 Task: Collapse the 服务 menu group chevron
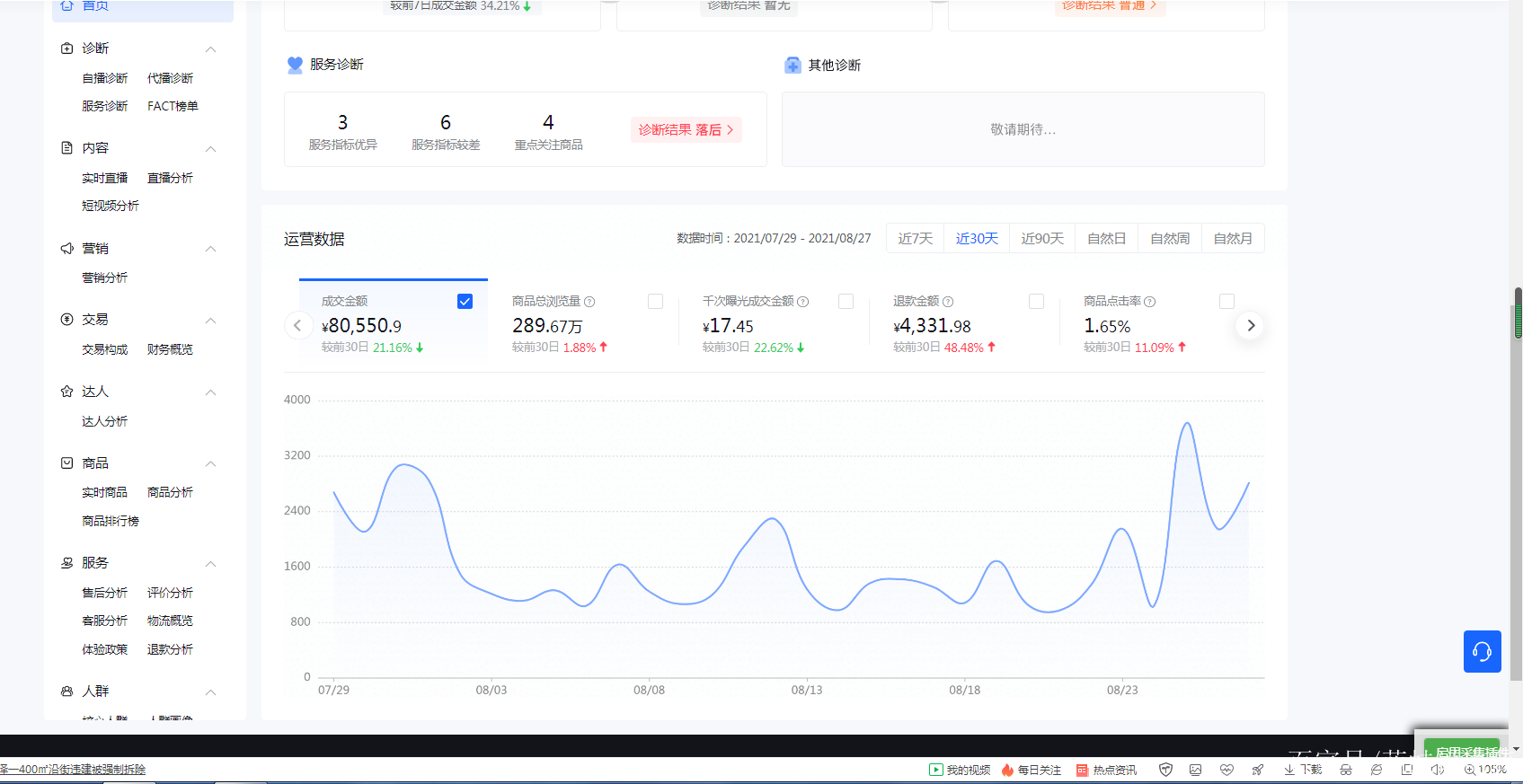210,564
